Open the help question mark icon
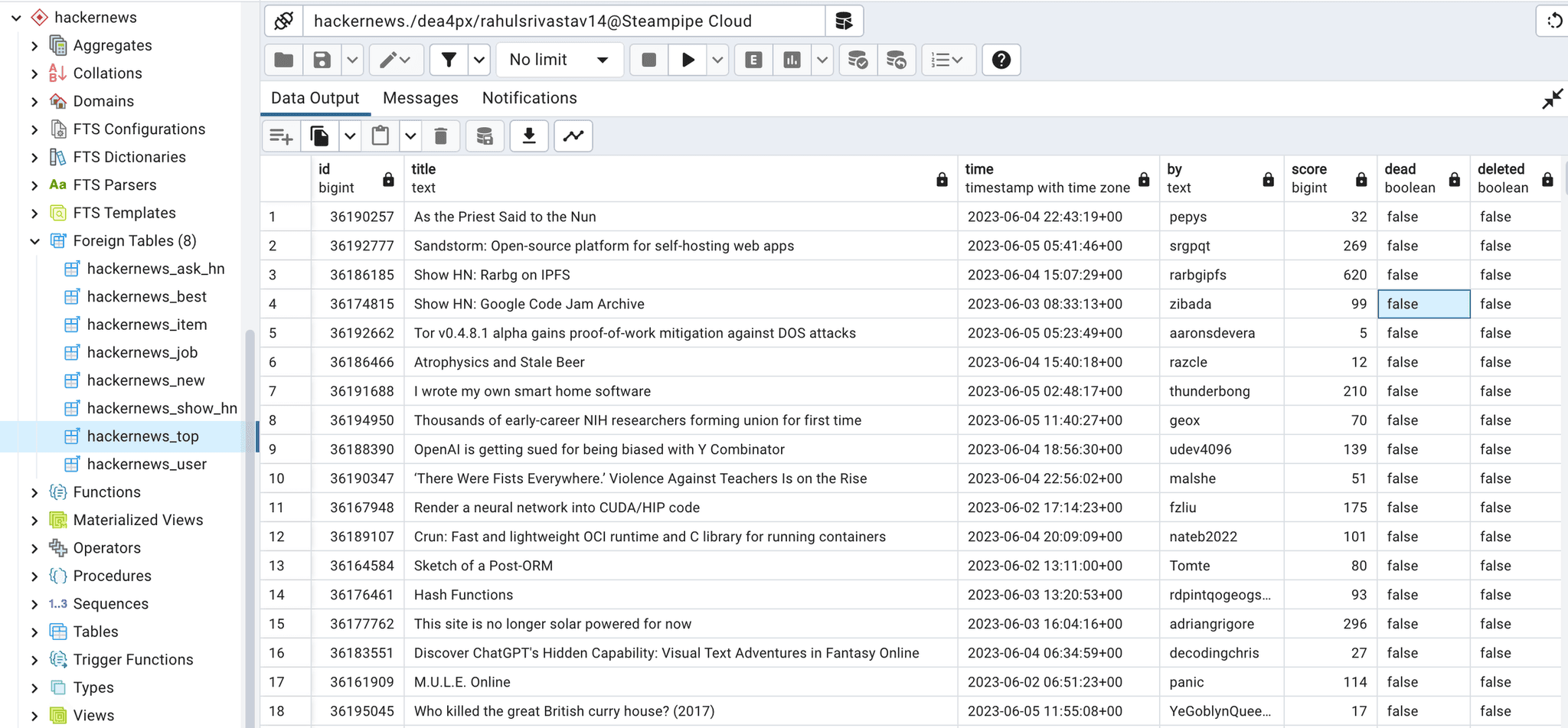This screenshot has height=728, width=1568. [x=1001, y=60]
